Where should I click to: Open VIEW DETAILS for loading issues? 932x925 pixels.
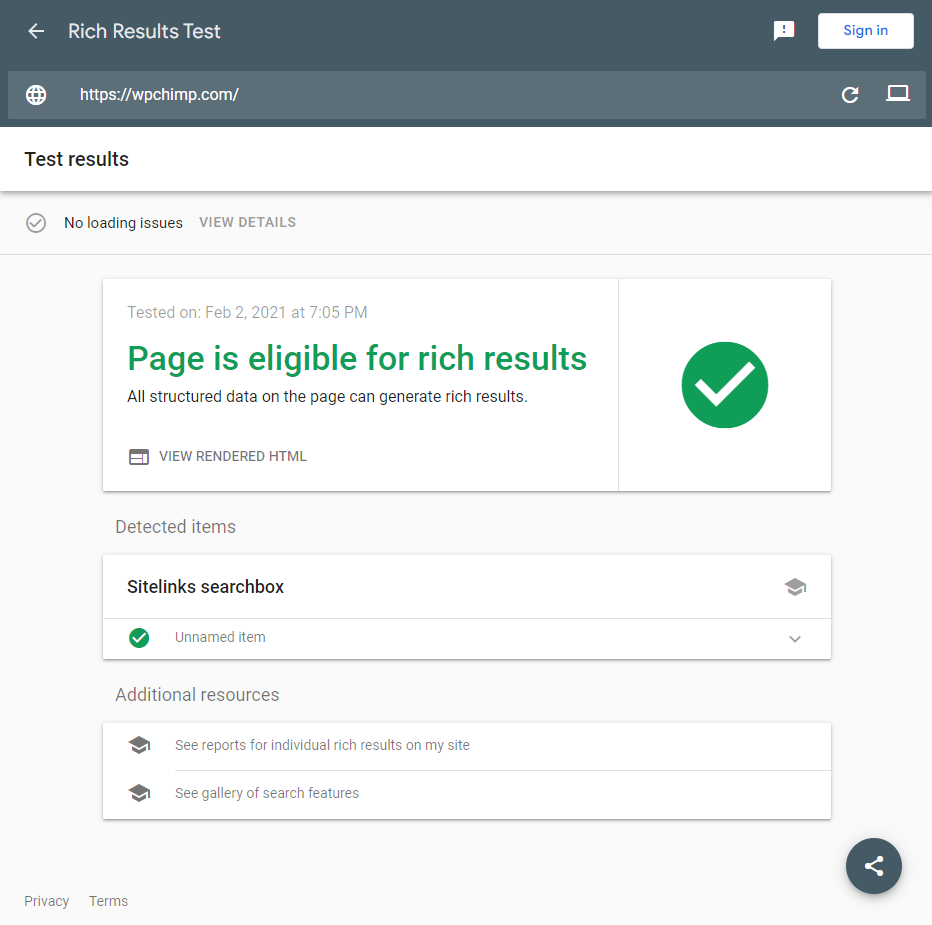247,222
